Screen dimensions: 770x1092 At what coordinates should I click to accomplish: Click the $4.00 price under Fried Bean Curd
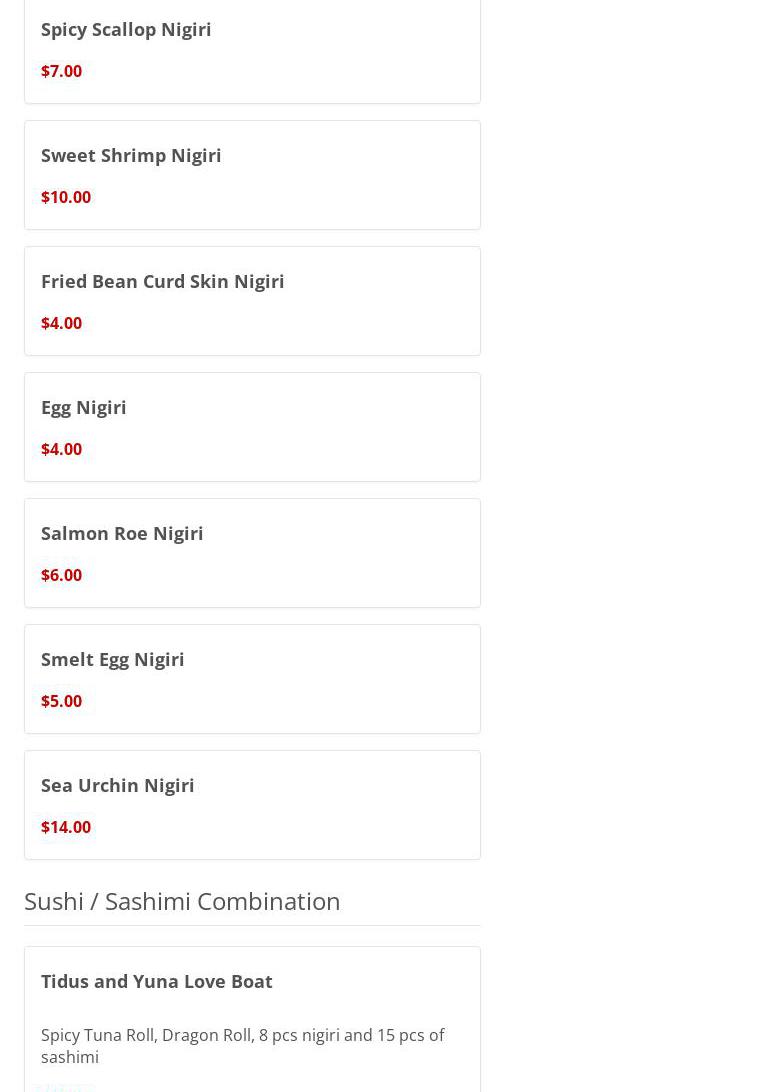(x=61, y=323)
